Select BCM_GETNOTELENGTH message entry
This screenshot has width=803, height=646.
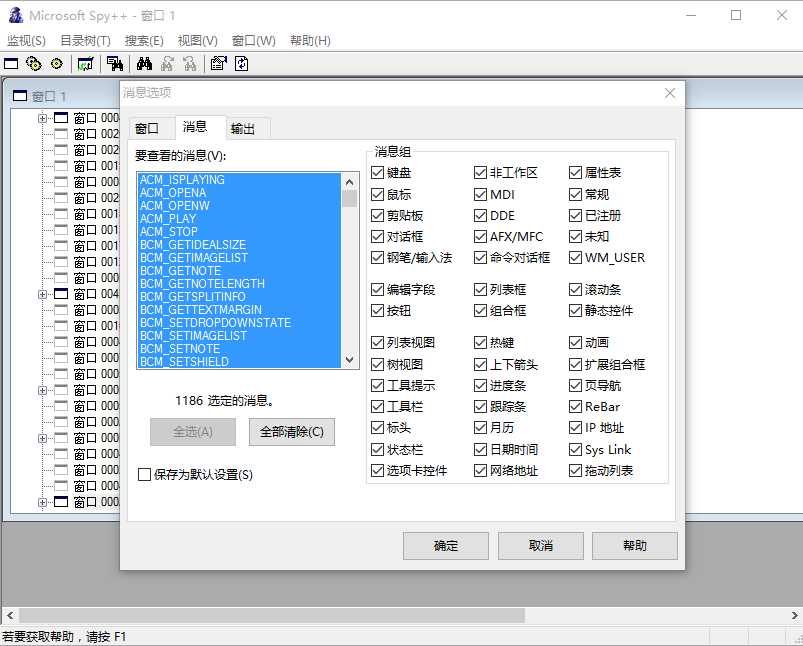239,284
